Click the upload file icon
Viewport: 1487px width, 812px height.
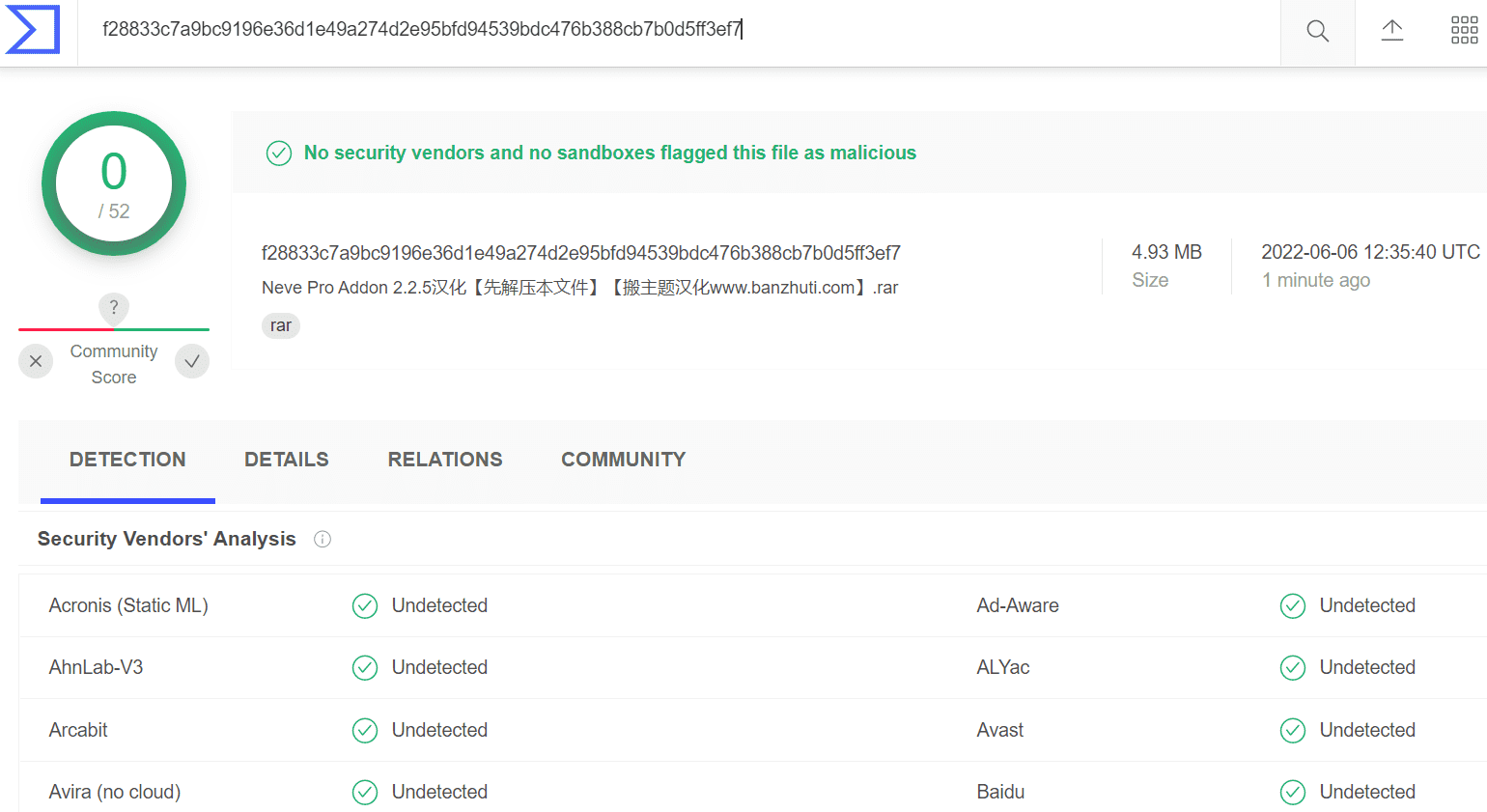pyautogui.click(x=1391, y=31)
